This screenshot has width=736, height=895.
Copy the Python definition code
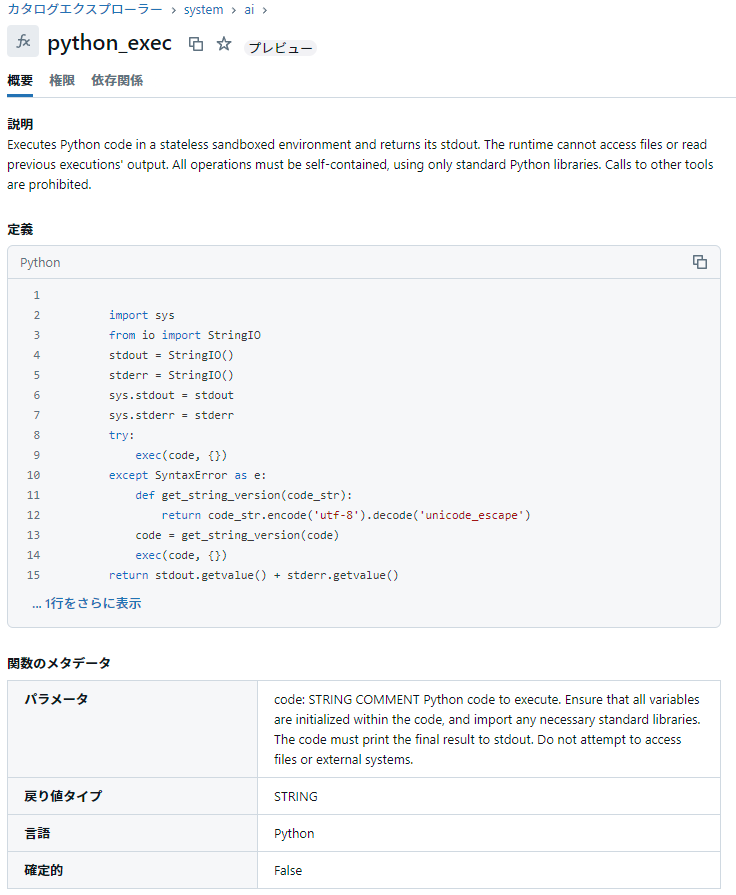[x=699, y=262]
